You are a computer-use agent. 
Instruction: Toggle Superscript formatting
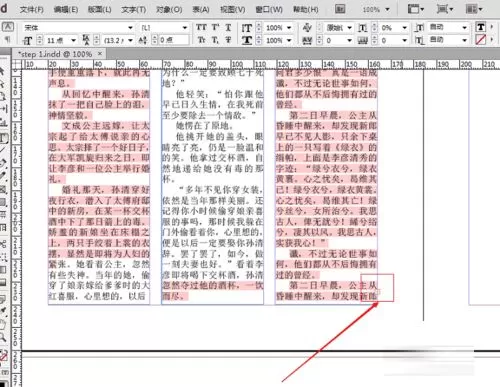[215, 27]
